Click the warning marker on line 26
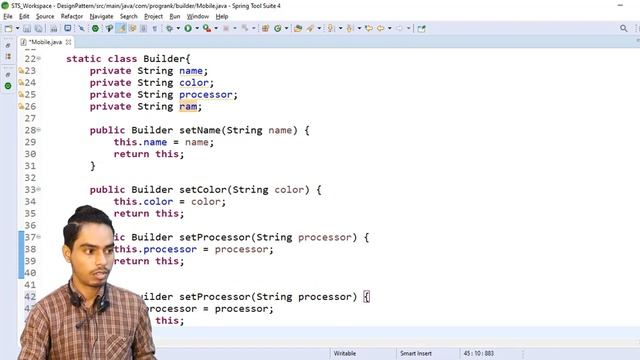Image resolution: width=640 pixels, height=360 pixels. point(21,107)
